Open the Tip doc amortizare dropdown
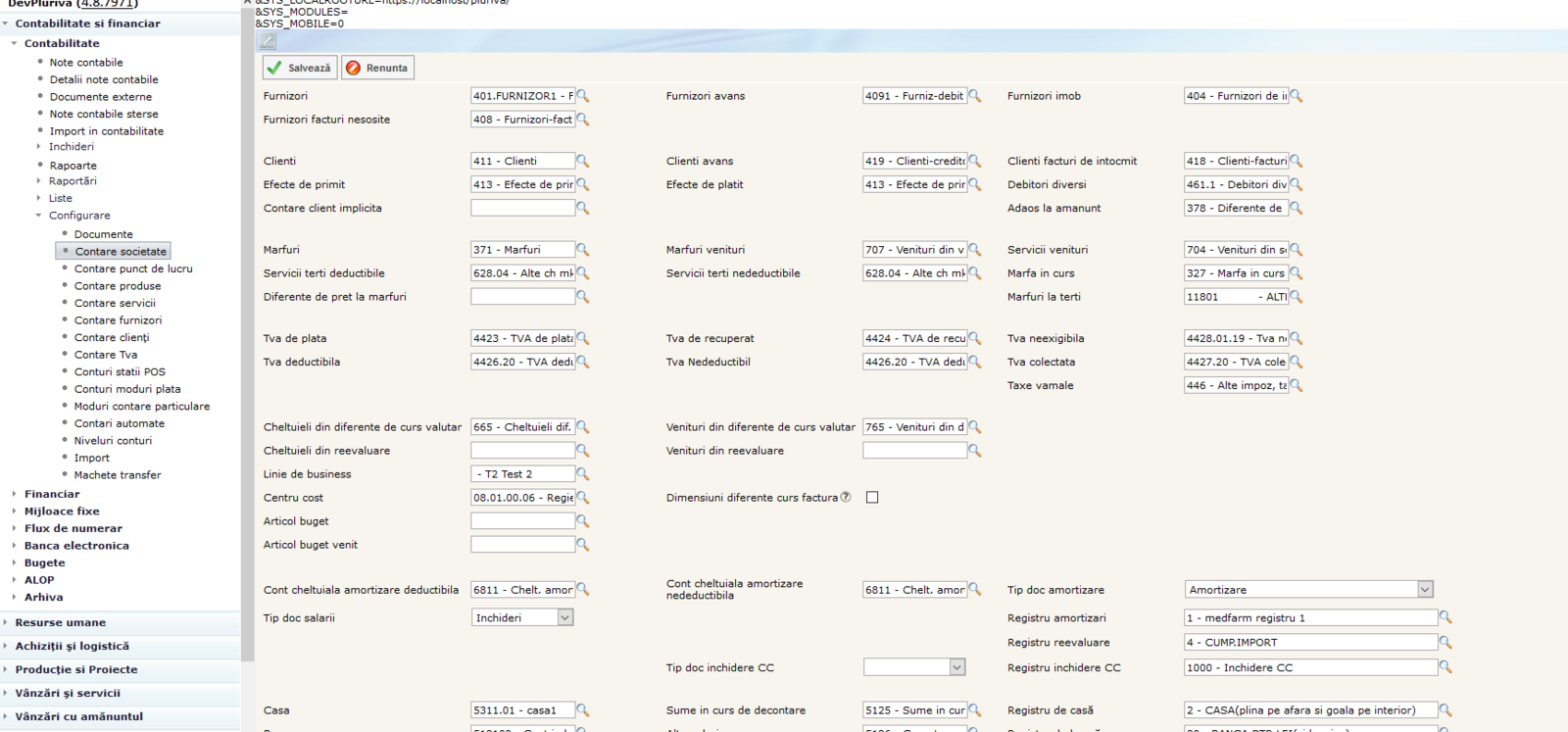Screen dimensions: 1568x732 click(x=1425, y=590)
